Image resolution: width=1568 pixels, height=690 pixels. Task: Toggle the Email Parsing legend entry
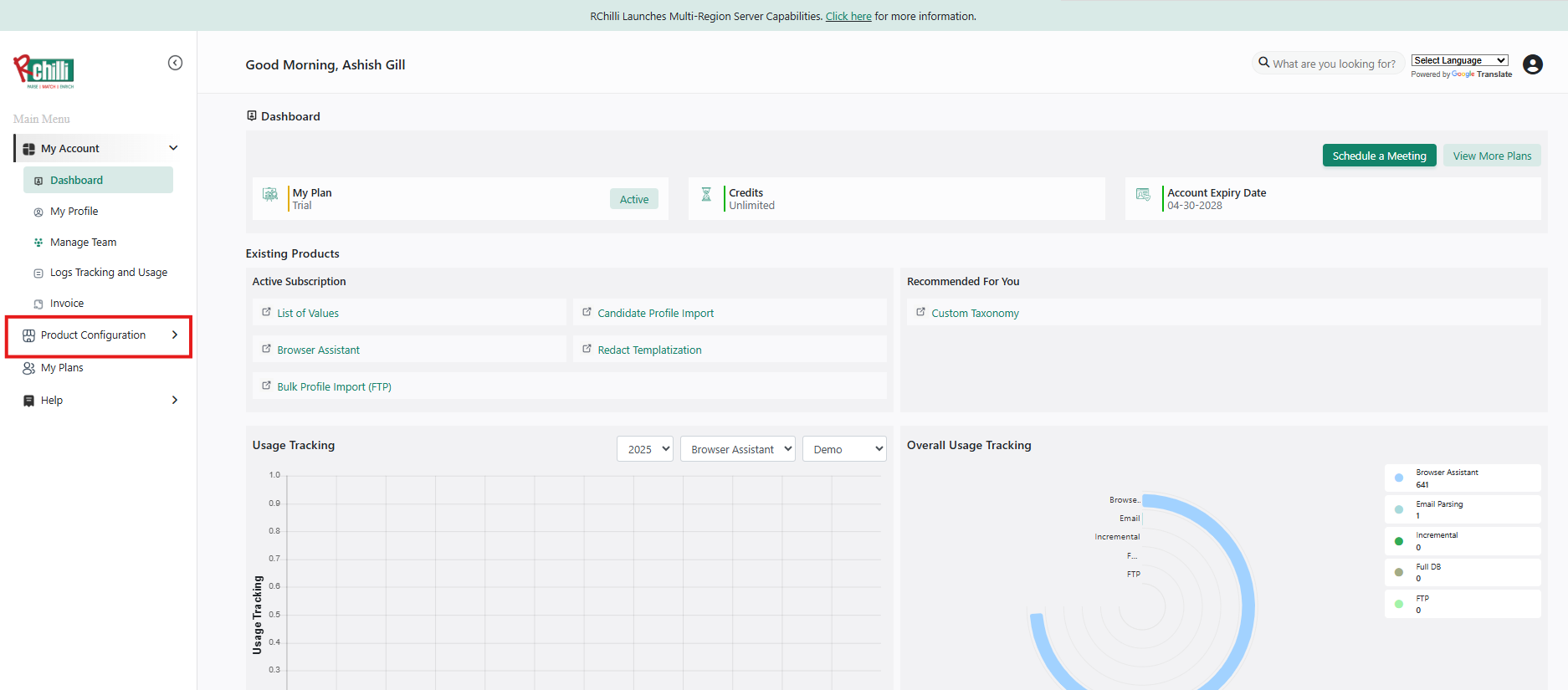1438,509
